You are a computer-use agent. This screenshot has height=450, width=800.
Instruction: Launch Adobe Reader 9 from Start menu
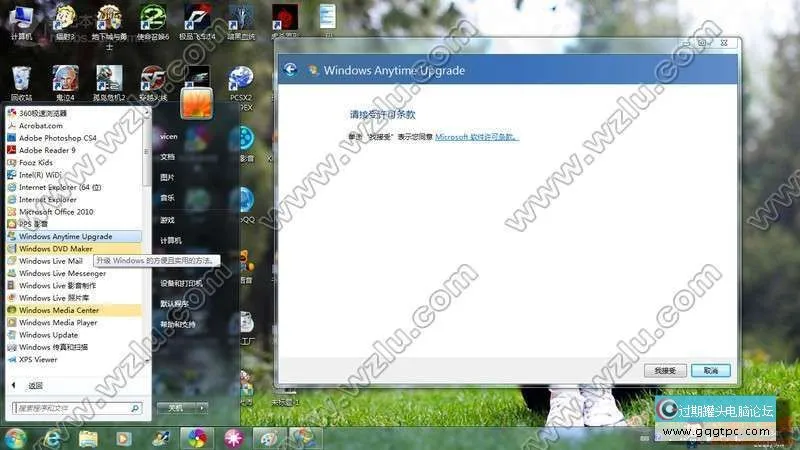(x=74, y=150)
